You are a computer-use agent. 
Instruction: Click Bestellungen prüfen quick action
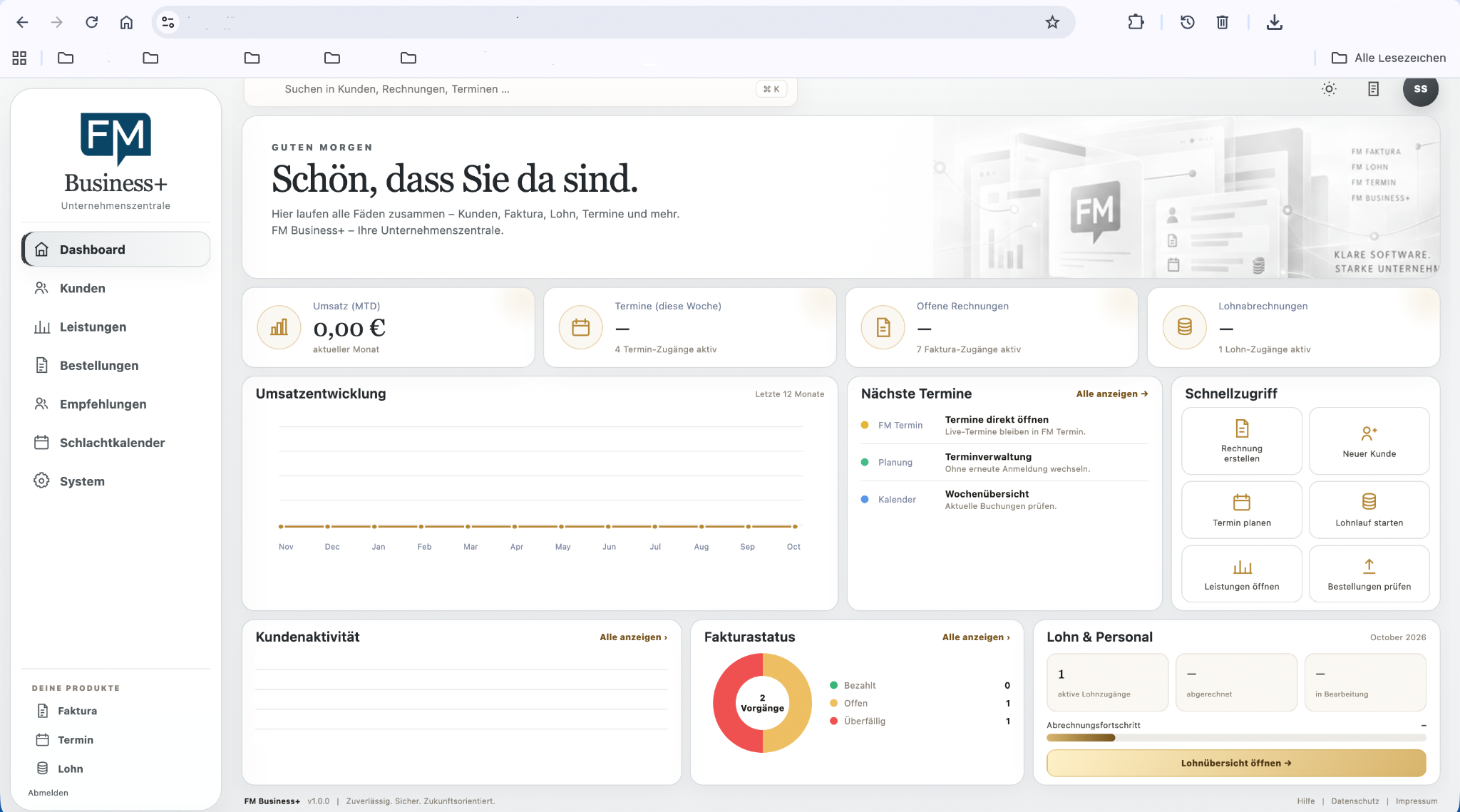[x=1369, y=574]
